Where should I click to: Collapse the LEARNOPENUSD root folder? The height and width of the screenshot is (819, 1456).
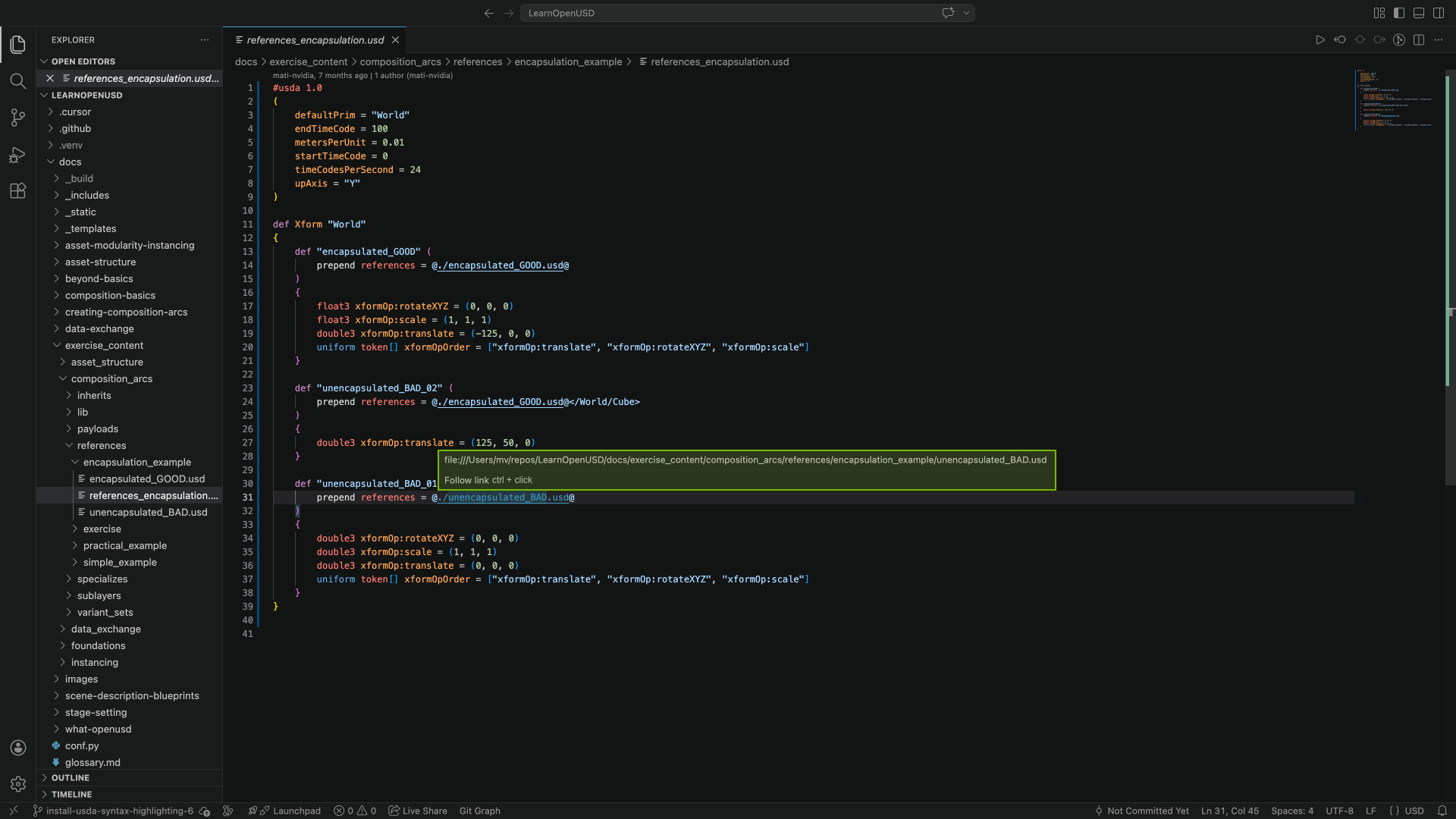click(x=130, y=96)
